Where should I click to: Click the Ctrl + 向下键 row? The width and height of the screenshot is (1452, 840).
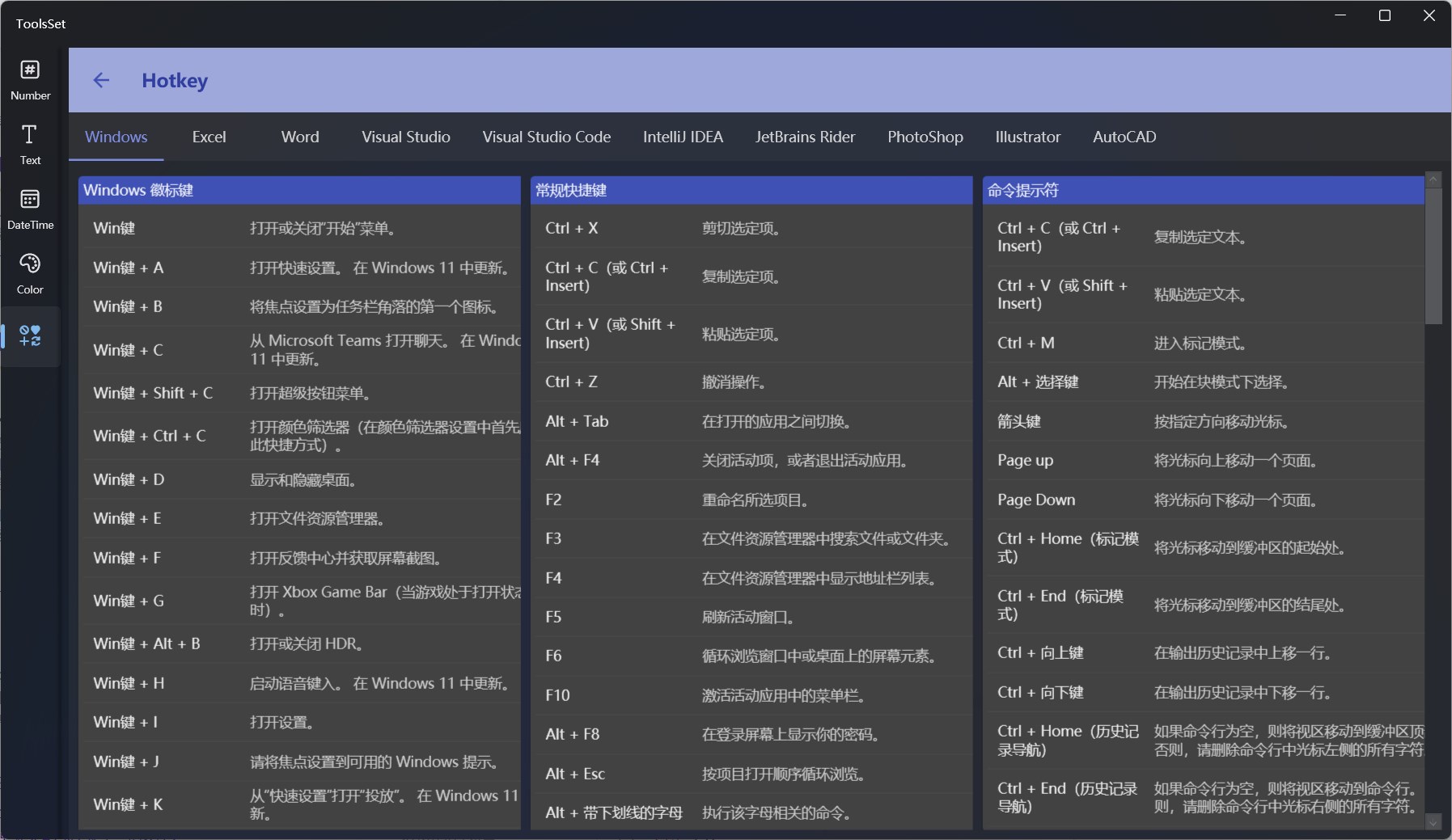coord(1205,692)
